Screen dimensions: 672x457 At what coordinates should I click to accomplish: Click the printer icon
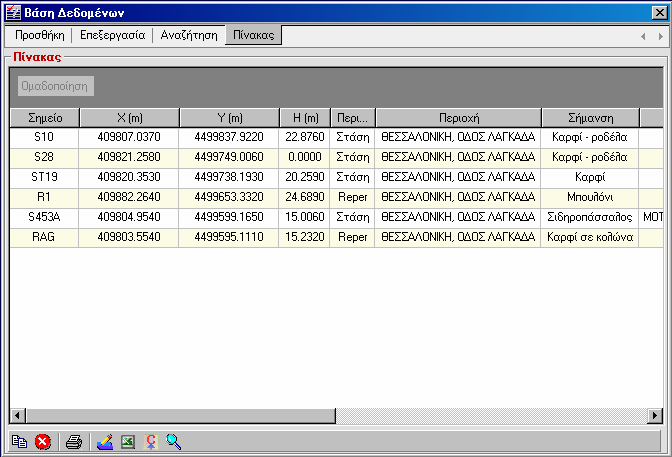pos(74,442)
